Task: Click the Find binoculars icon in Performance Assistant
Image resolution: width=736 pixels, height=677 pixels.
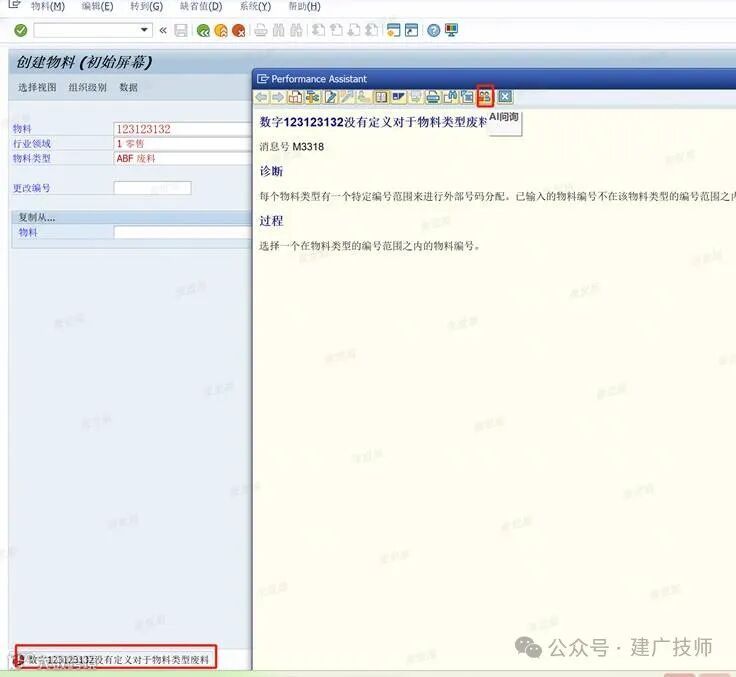Action: [x=450, y=97]
